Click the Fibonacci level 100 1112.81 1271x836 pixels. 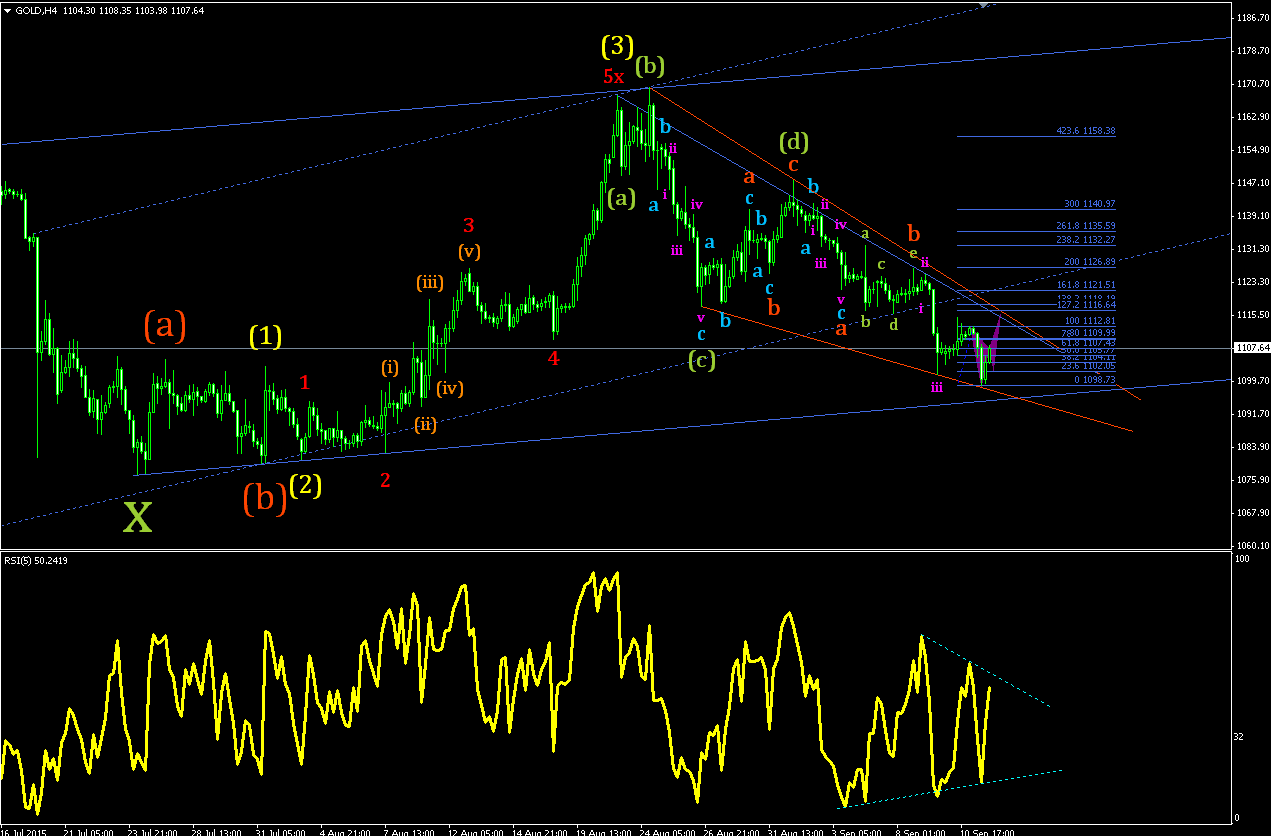coord(1090,321)
